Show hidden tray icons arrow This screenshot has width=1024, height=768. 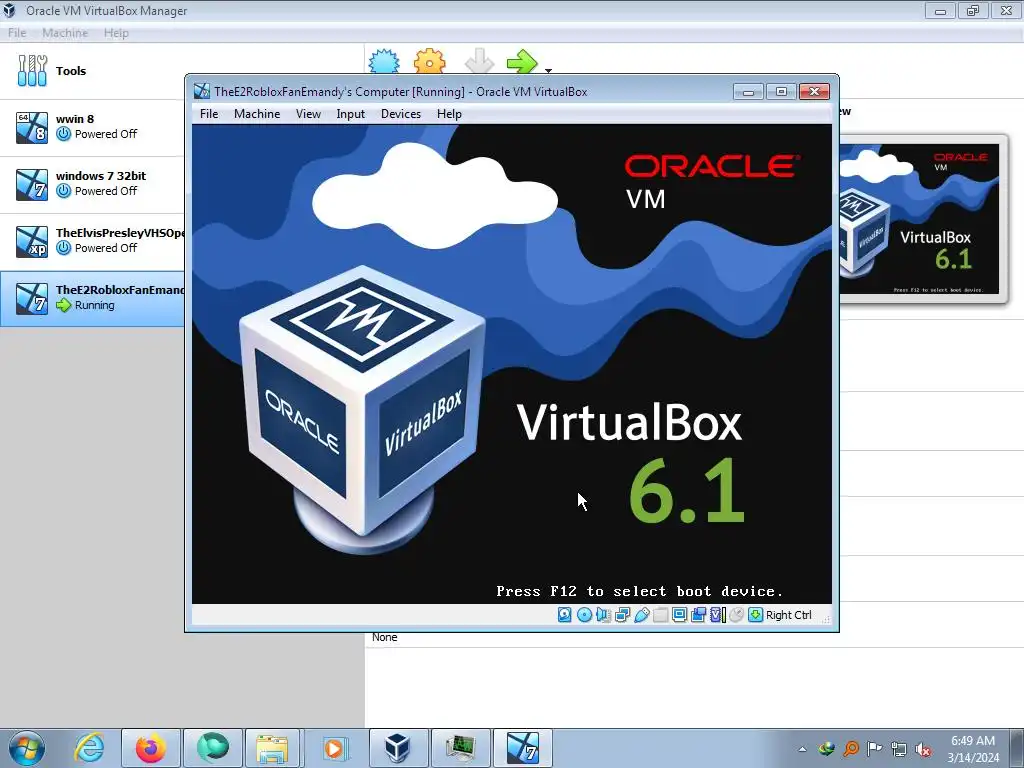click(803, 749)
